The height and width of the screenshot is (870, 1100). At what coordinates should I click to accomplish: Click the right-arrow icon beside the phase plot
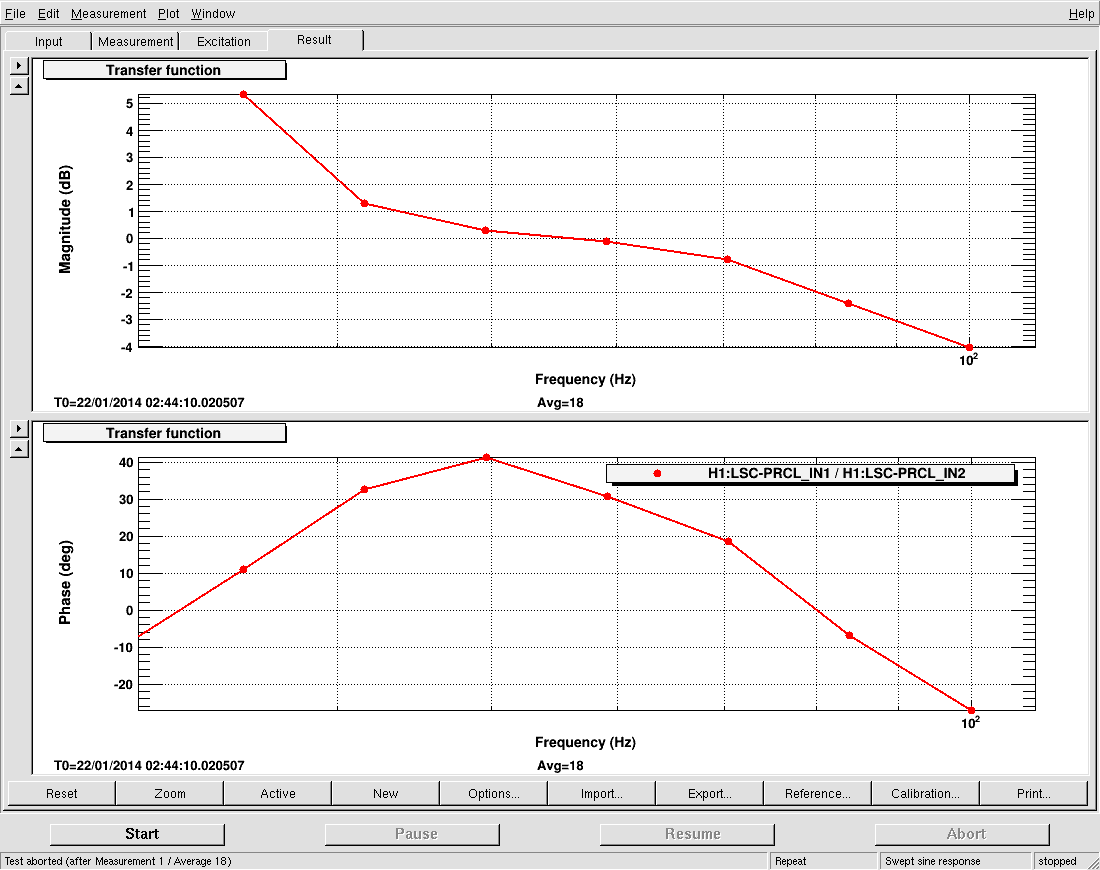tap(19, 428)
